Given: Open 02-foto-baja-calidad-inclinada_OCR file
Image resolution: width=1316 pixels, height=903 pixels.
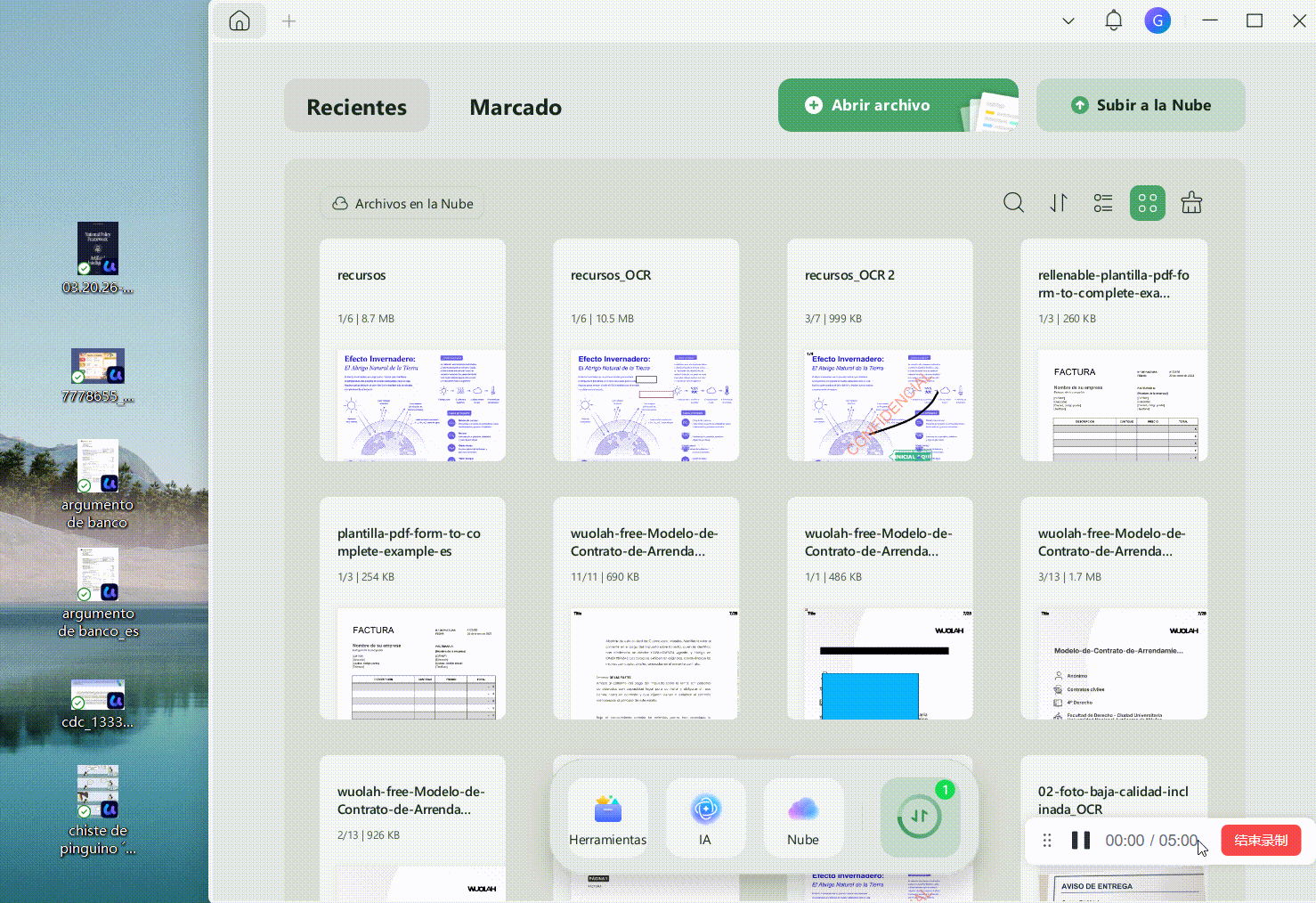Looking at the screenshot, I should pyautogui.click(x=1114, y=800).
